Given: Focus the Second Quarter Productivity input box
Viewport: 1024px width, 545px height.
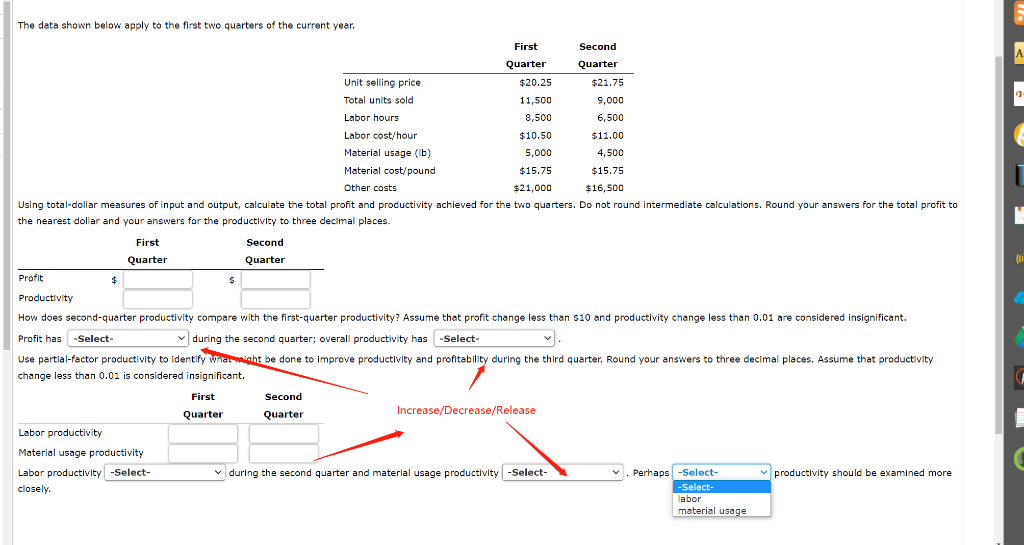Looking at the screenshot, I should pos(276,299).
